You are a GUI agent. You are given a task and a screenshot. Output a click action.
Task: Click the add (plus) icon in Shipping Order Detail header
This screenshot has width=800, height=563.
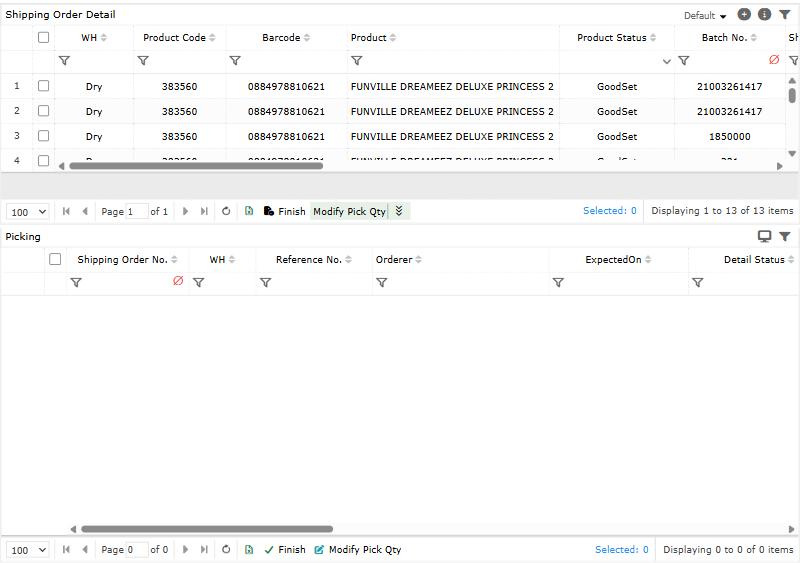(744, 14)
